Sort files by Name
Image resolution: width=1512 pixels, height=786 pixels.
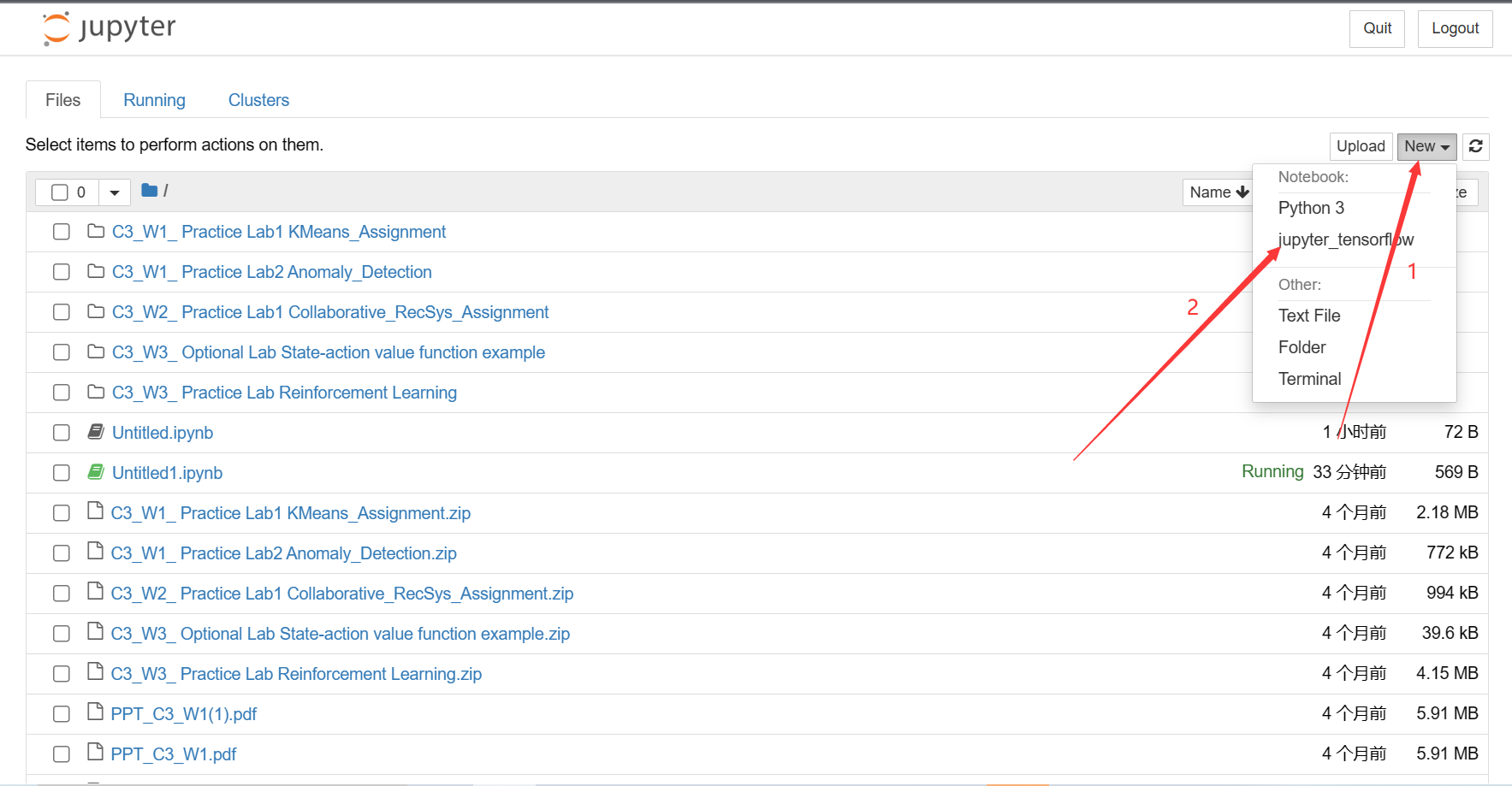(1218, 192)
